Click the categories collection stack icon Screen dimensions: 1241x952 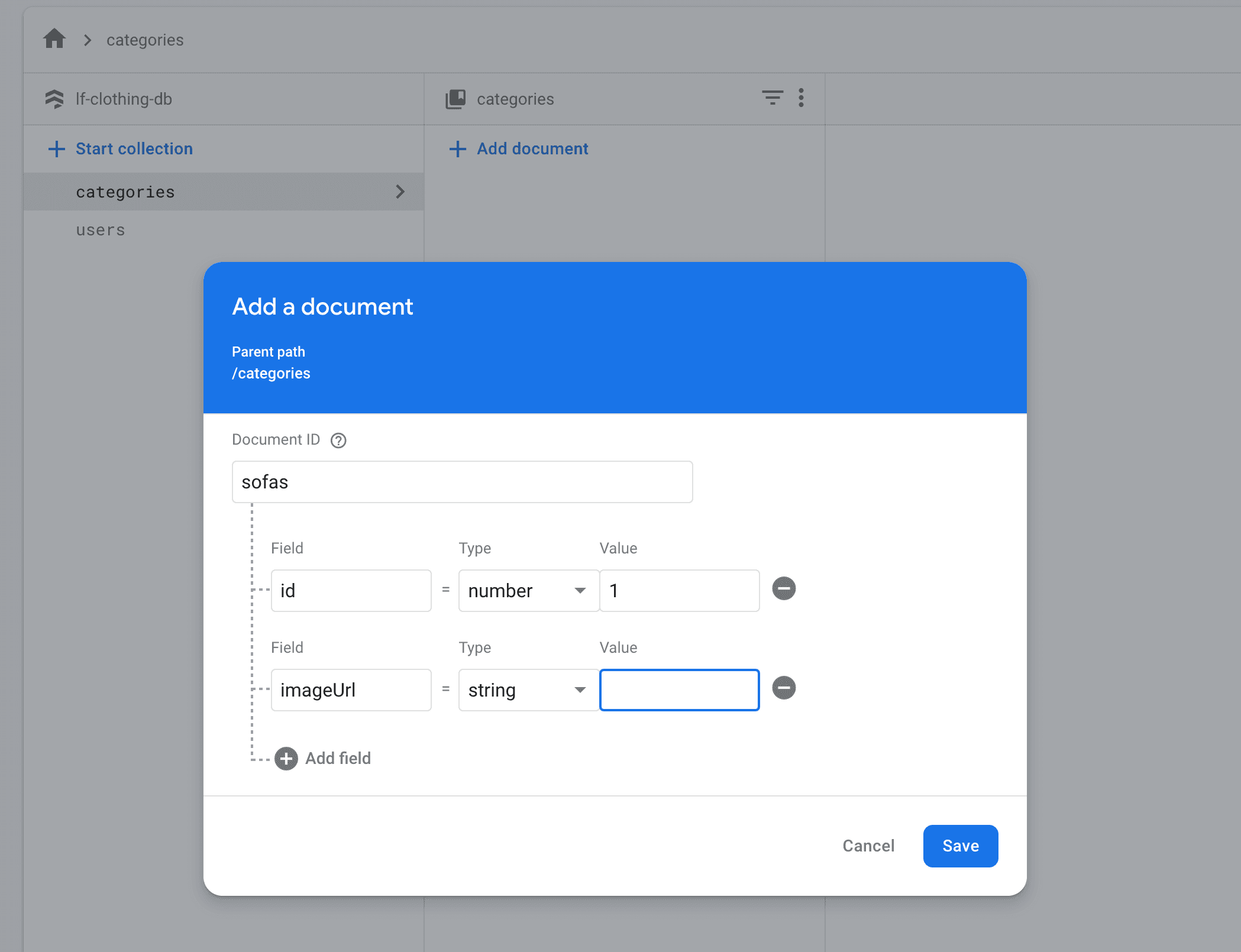[455, 99]
